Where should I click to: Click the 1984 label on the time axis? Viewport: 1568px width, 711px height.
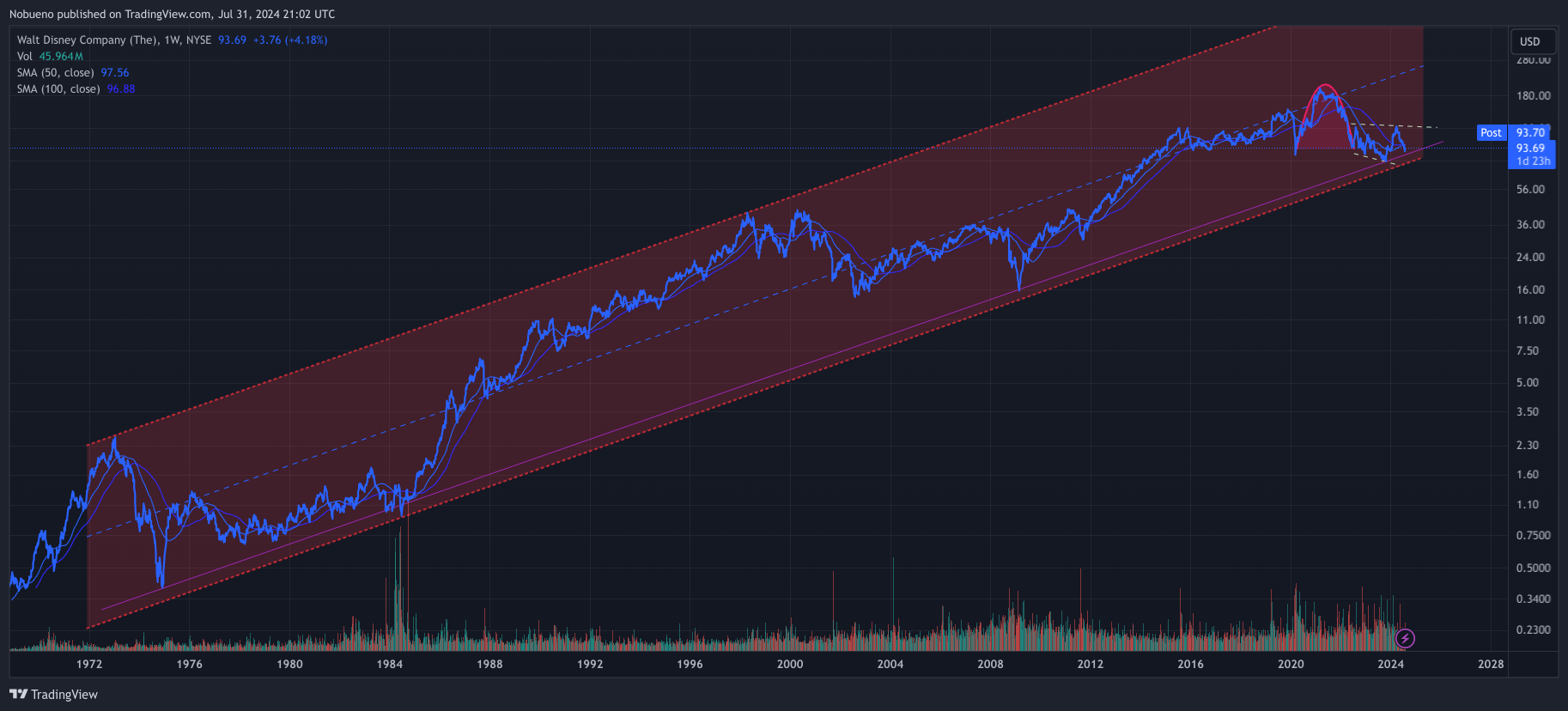[390, 664]
